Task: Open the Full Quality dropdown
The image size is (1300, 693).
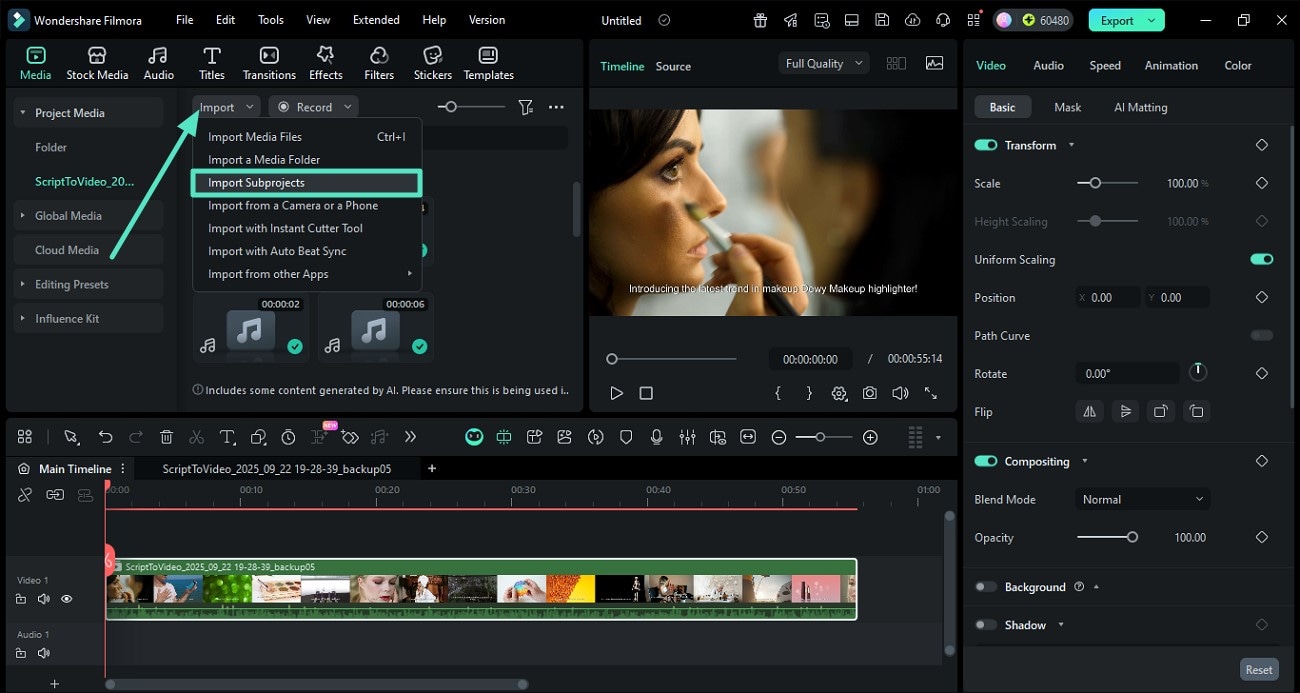Action: [x=822, y=63]
